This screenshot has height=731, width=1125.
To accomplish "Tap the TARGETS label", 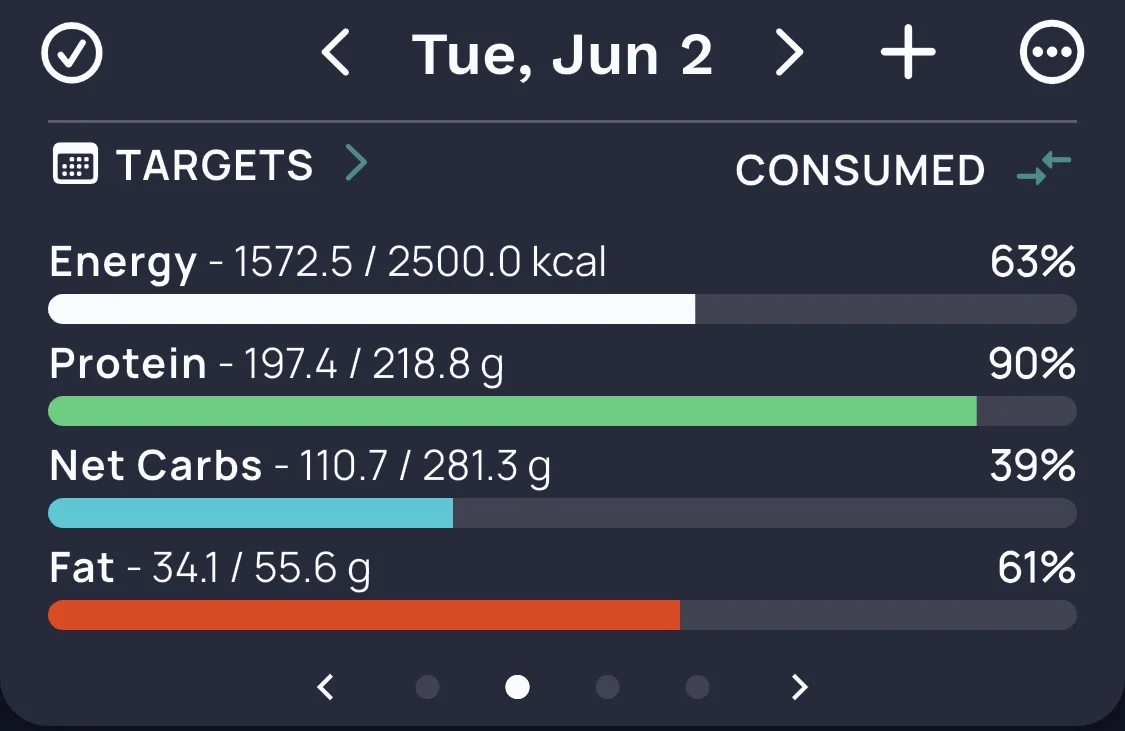I will pos(215,166).
